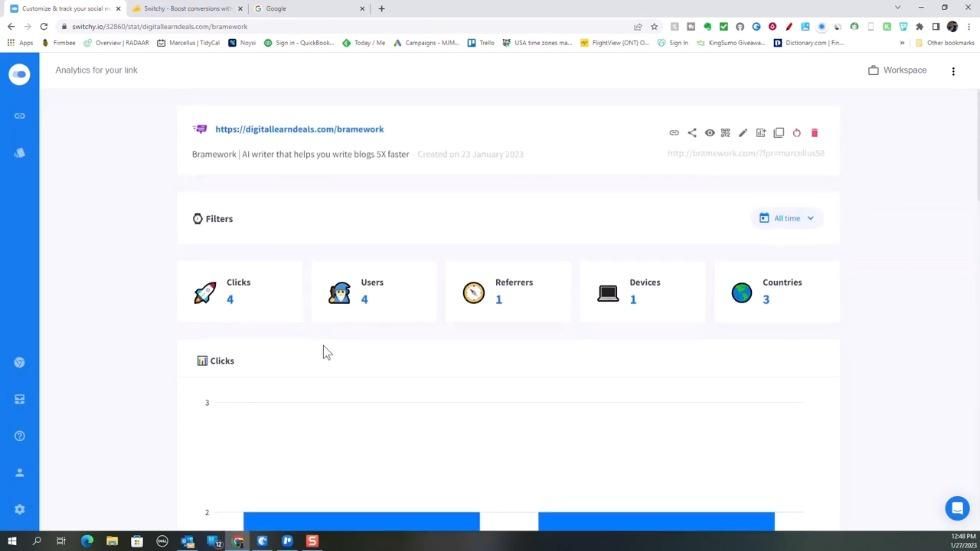980x551 pixels.
Task: Toggle the eye visibility icon
Action: (709, 133)
